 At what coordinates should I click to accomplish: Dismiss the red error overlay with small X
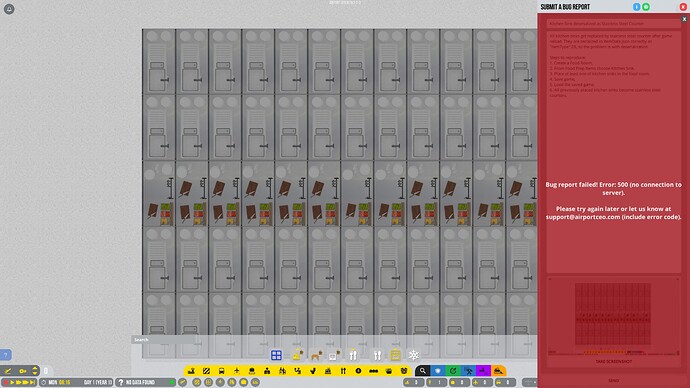[684, 19]
